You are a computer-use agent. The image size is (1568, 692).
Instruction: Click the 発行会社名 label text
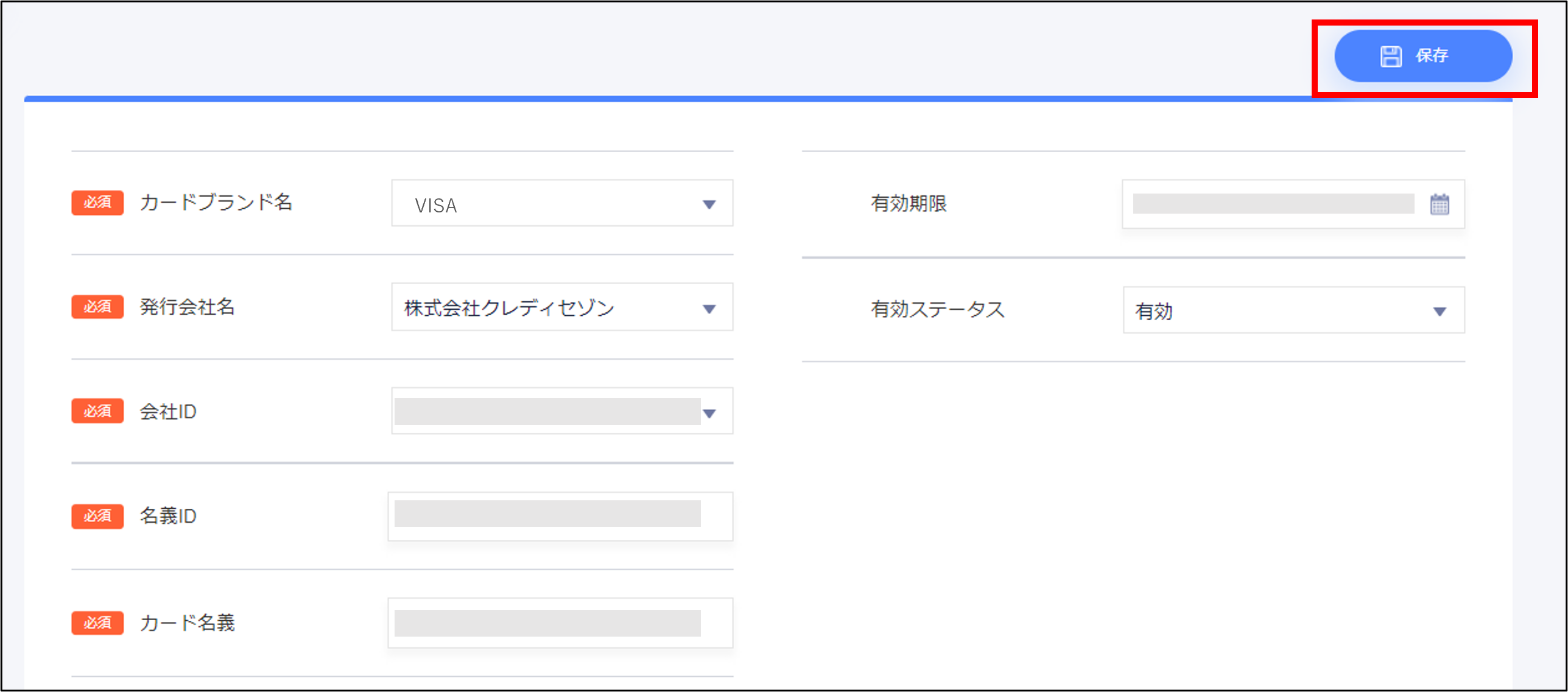188,307
